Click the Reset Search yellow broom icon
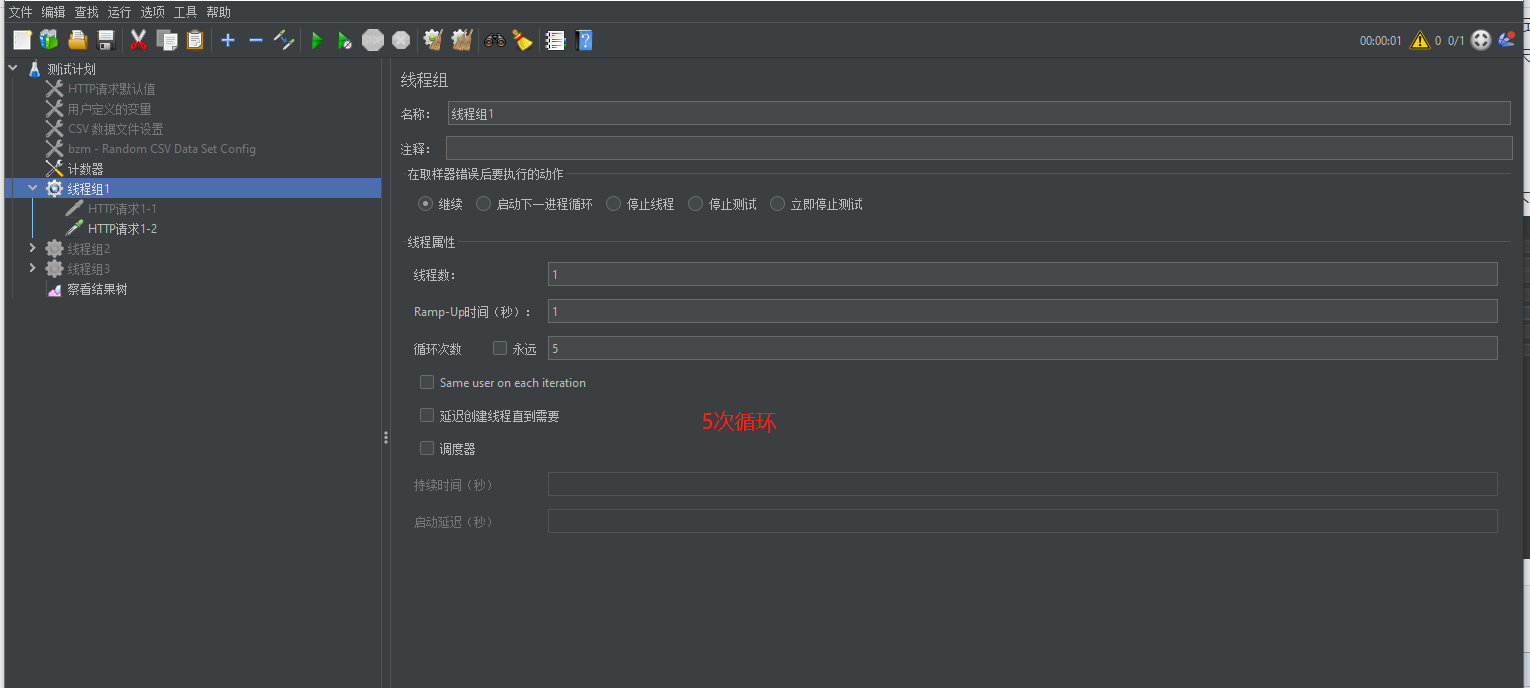 pos(522,40)
